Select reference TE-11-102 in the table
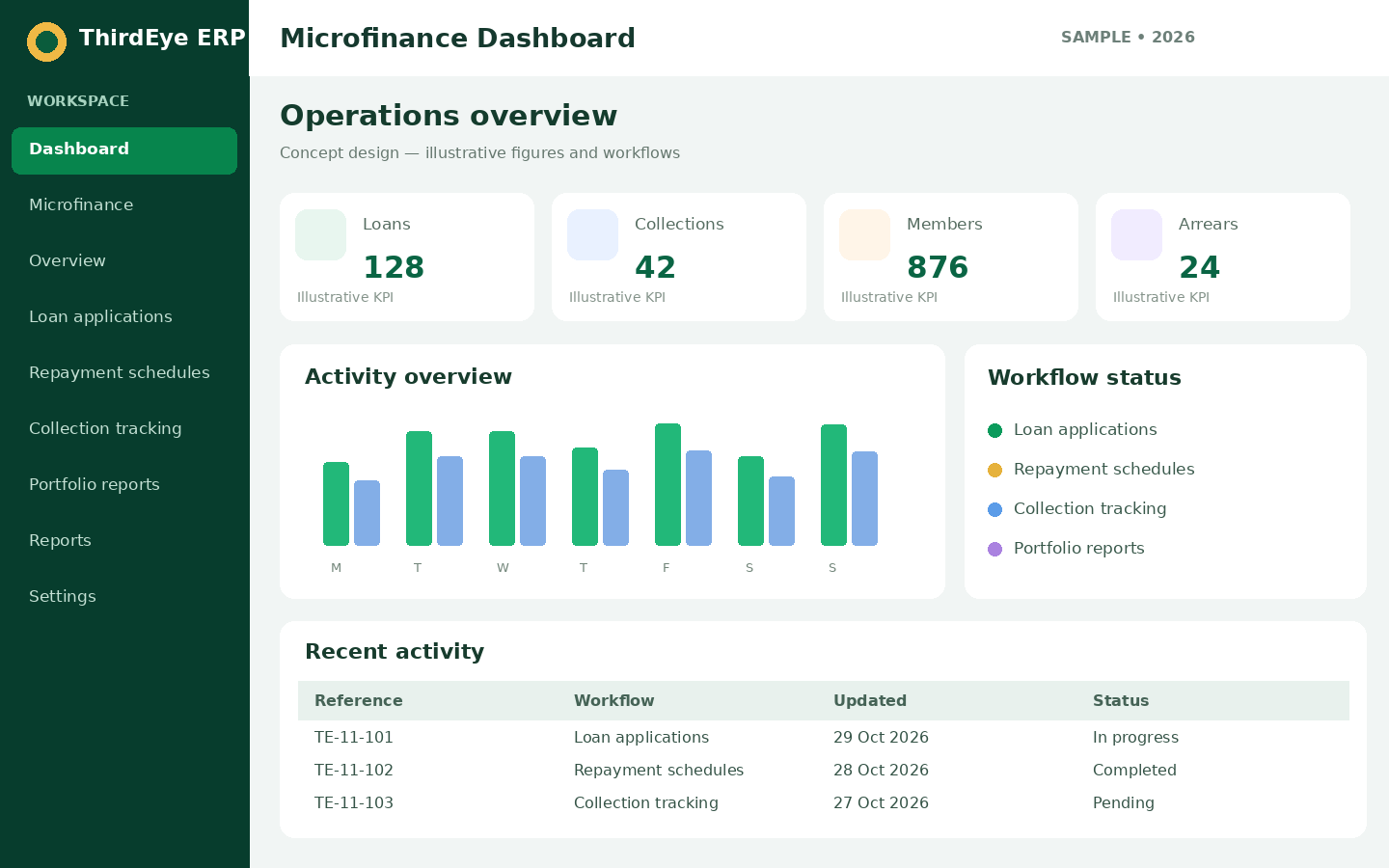Viewport: 1389px width, 868px height. 354,770
